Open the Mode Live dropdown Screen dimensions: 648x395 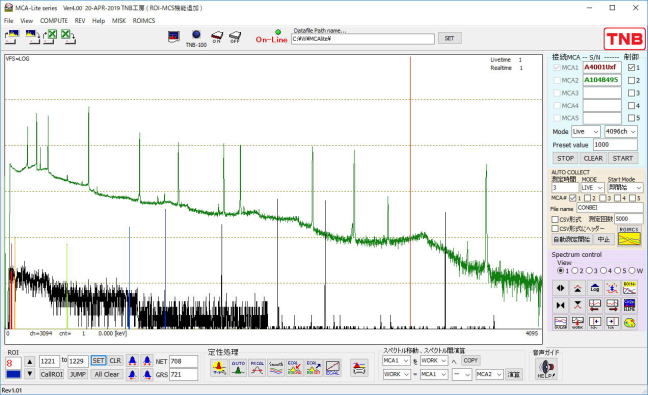point(585,131)
